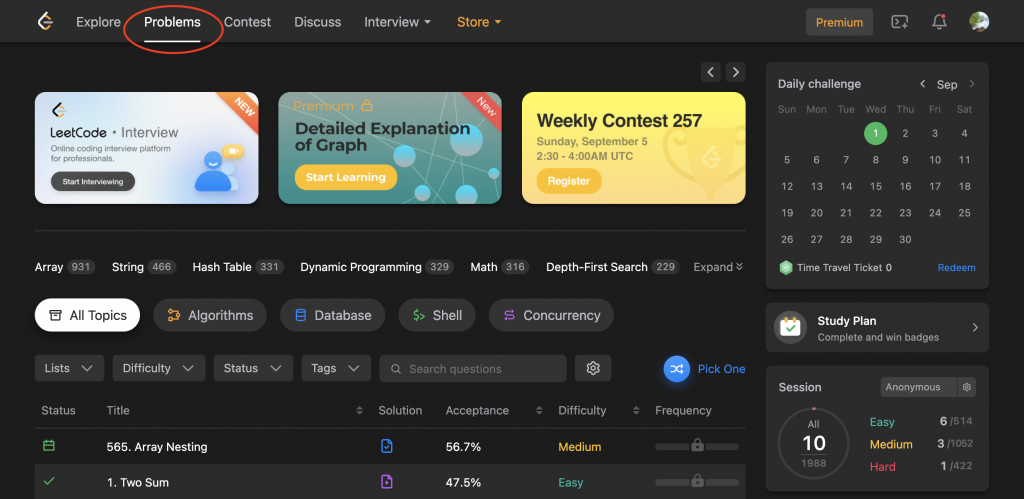The height and width of the screenshot is (499, 1024).
Task: Click the Premium button
Action: click(839, 22)
